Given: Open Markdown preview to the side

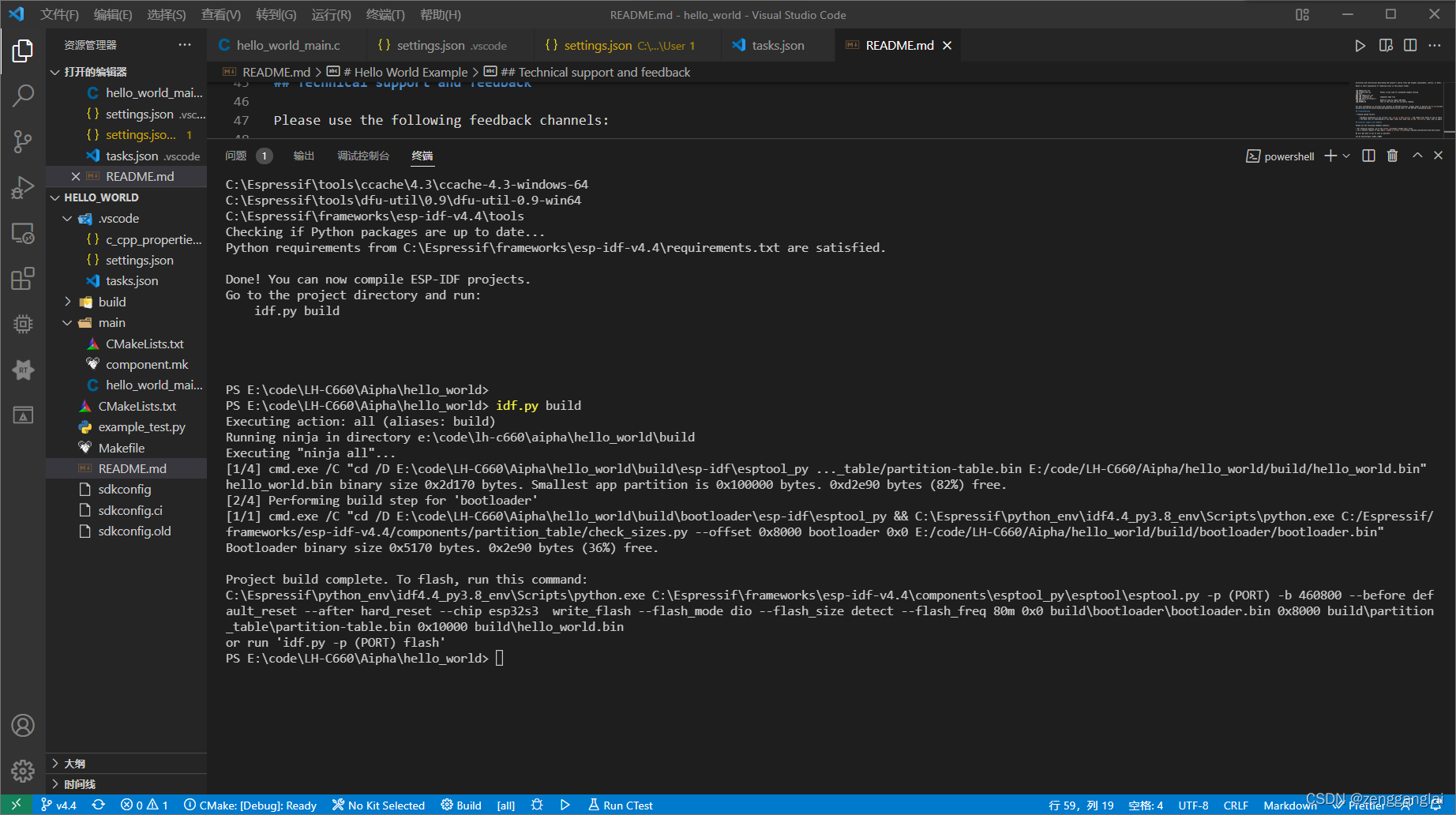Looking at the screenshot, I should click(x=1386, y=46).
